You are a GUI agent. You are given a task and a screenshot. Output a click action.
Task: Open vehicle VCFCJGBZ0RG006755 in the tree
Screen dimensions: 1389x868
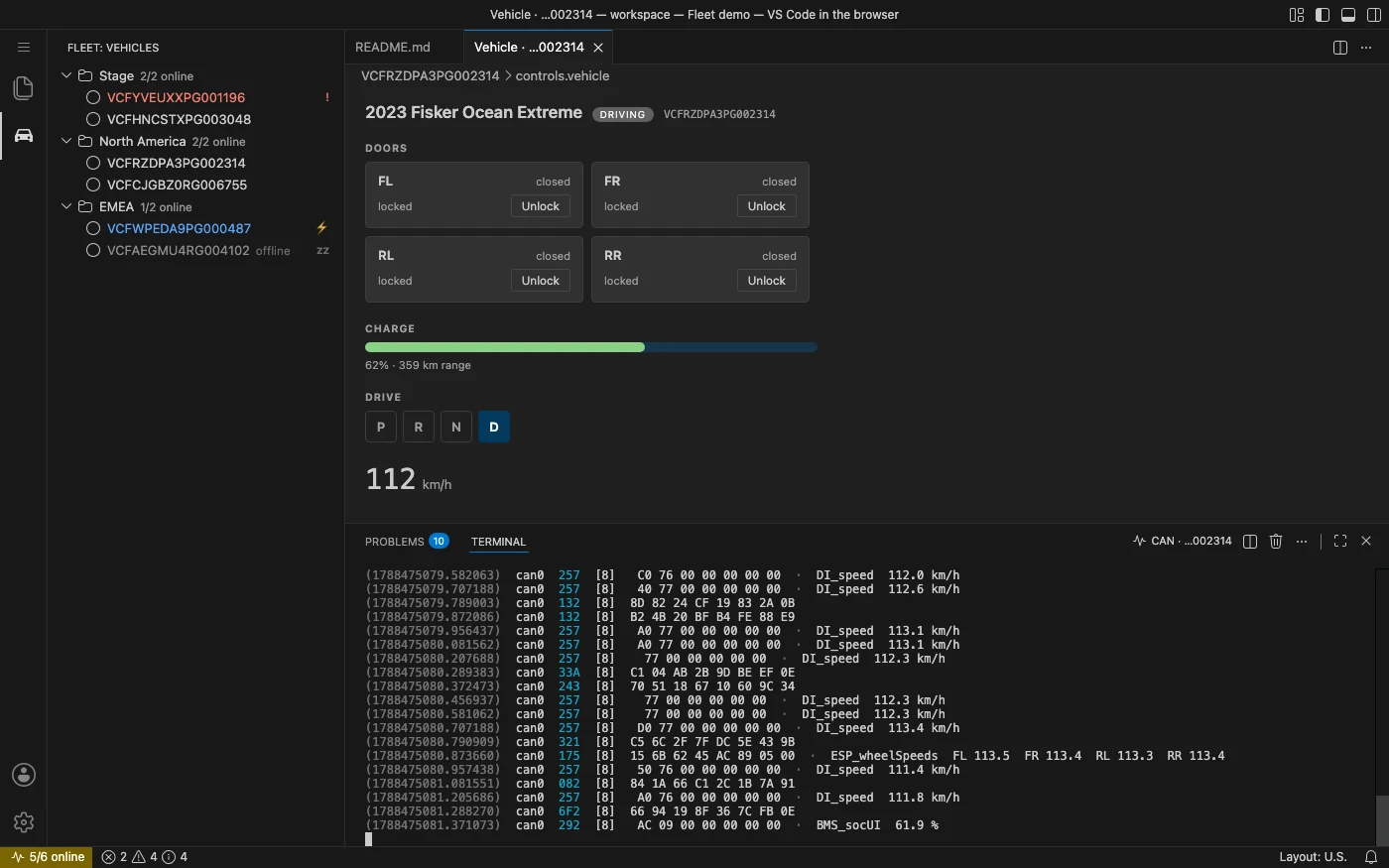(178, 185)
